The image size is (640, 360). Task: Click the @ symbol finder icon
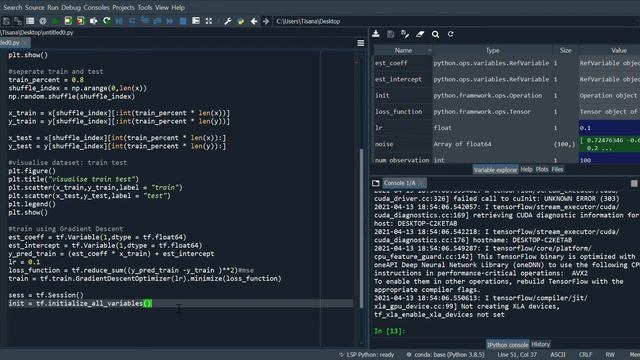point(43,21)
